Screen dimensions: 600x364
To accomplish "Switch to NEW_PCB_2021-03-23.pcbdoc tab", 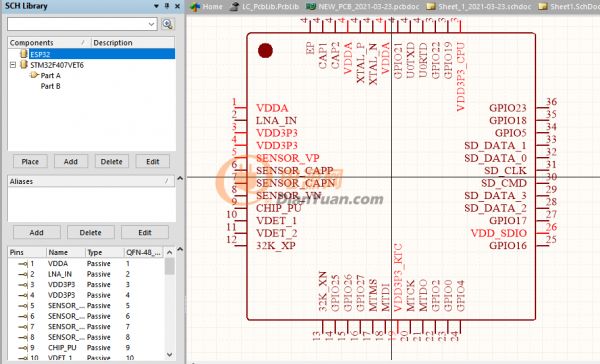I will (363, 7).
